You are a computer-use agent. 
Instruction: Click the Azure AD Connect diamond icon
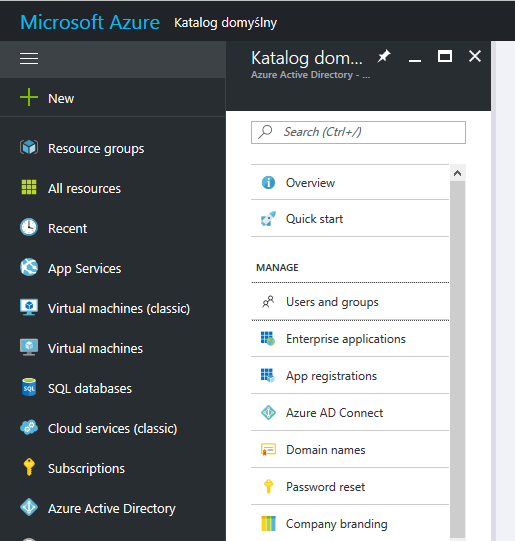(268, 412)
